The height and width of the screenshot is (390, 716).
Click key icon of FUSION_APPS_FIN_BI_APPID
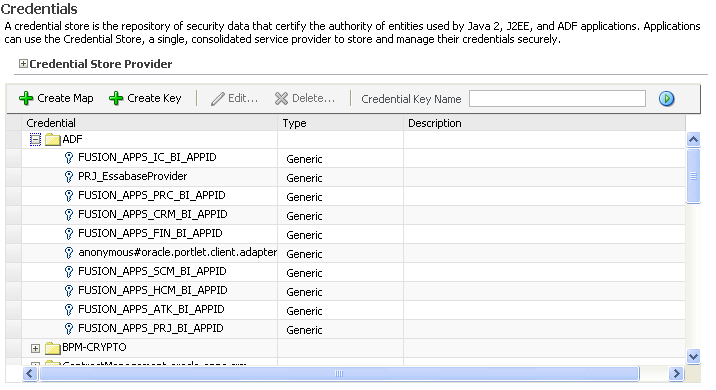click(69, 234)
